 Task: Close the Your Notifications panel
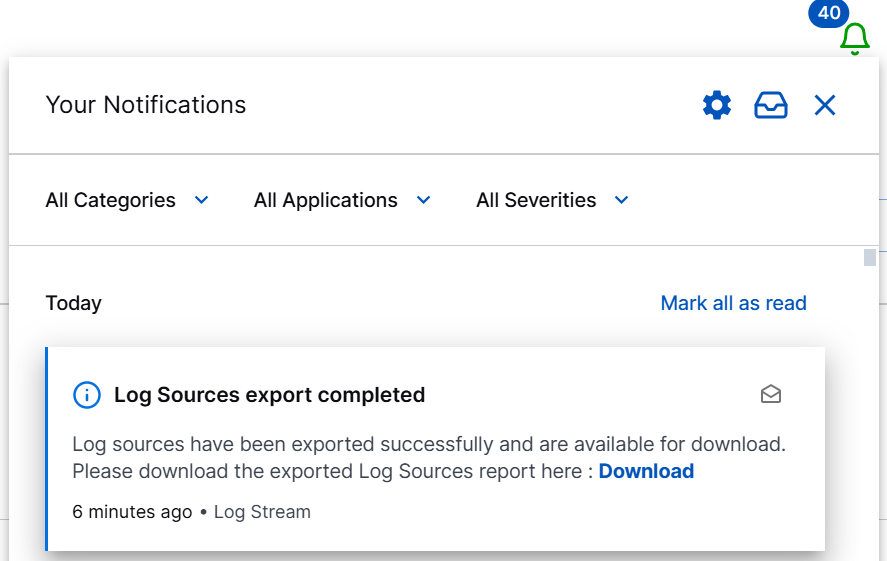point(825,105)
